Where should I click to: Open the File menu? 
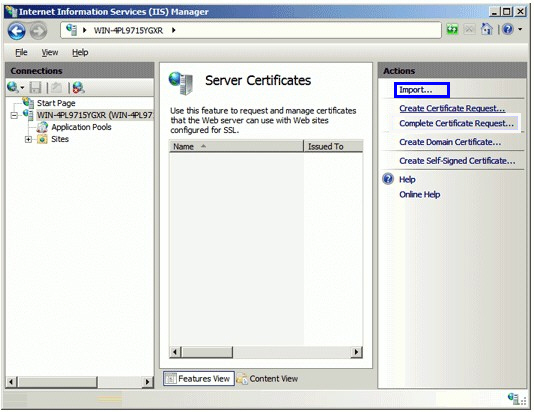21,52
